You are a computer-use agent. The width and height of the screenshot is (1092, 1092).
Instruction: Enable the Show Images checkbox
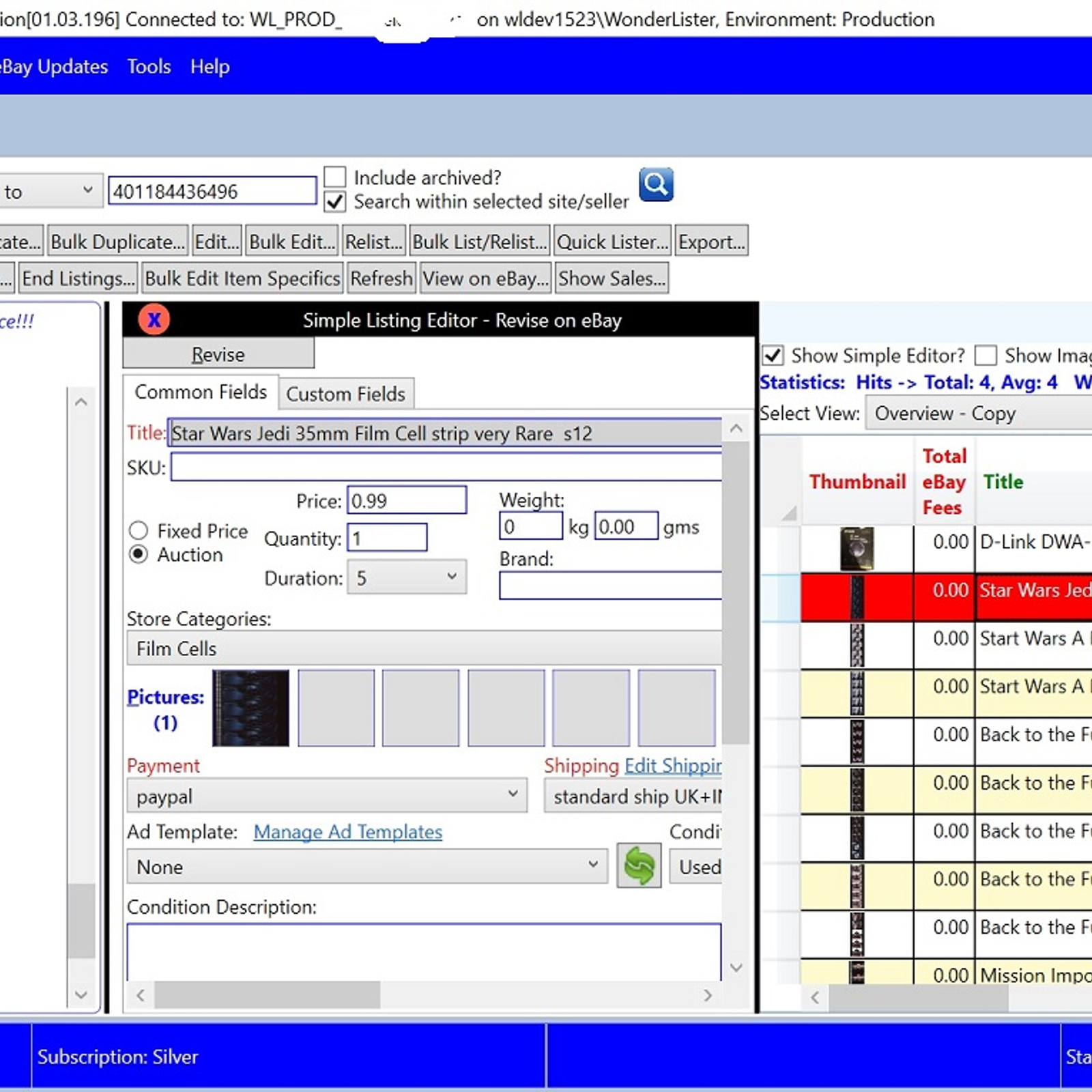986,356
